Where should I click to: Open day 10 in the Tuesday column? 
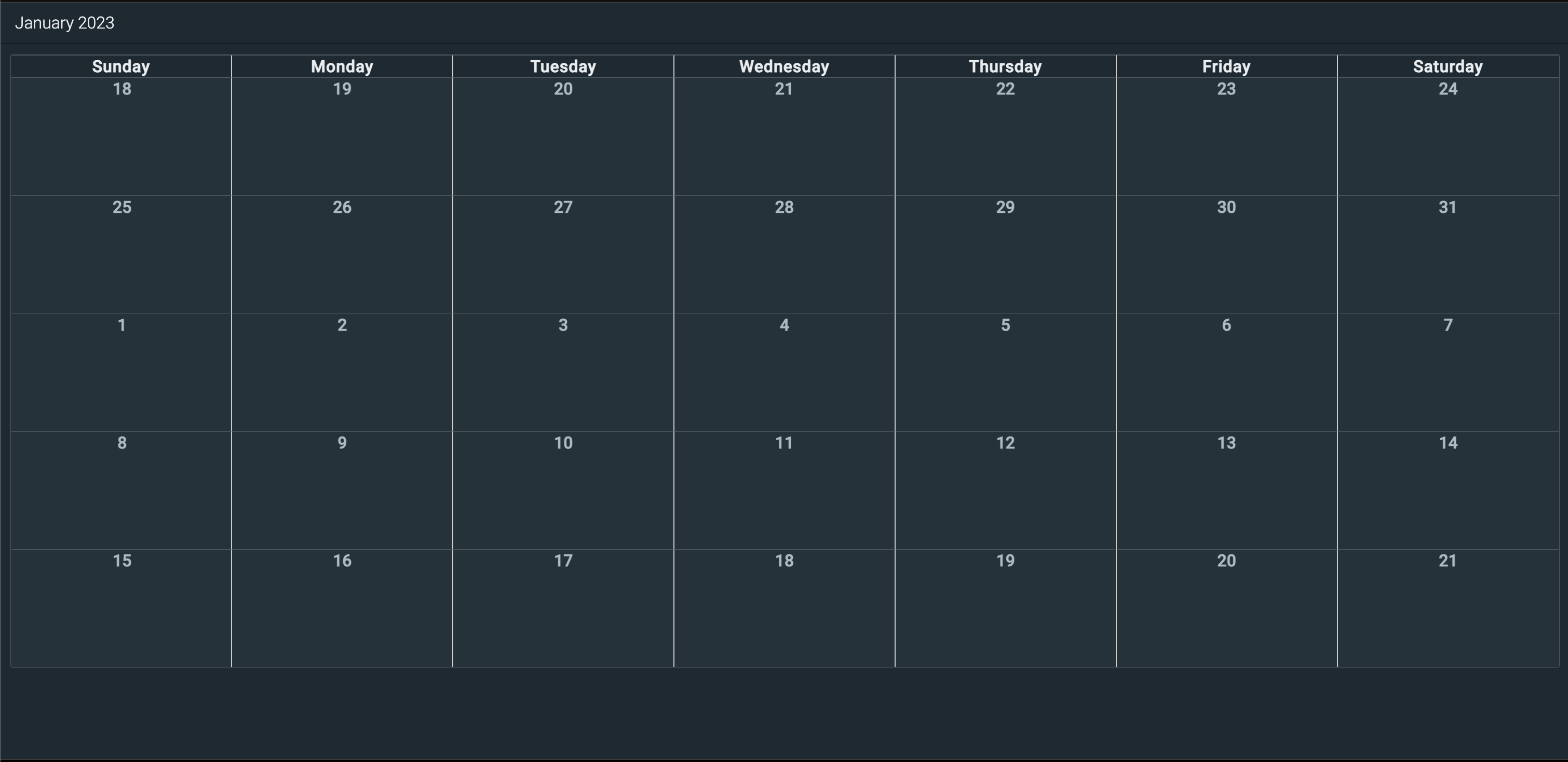coord(563,443)
